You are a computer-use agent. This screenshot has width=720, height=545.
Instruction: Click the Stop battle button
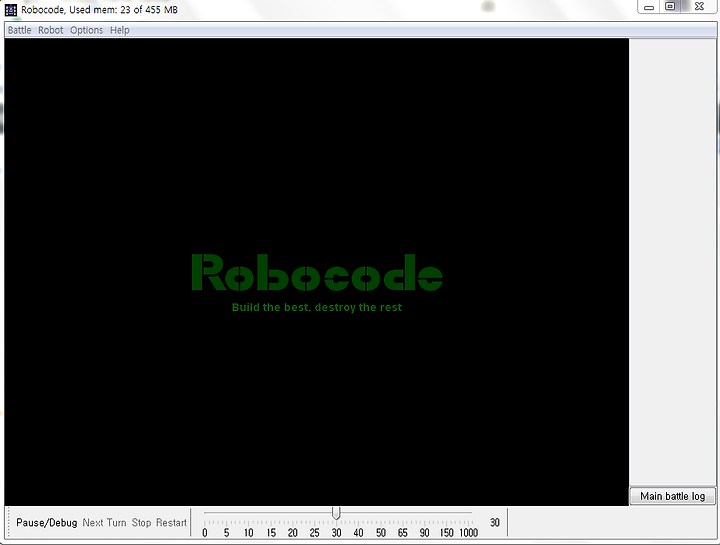[x=141, y=523]
